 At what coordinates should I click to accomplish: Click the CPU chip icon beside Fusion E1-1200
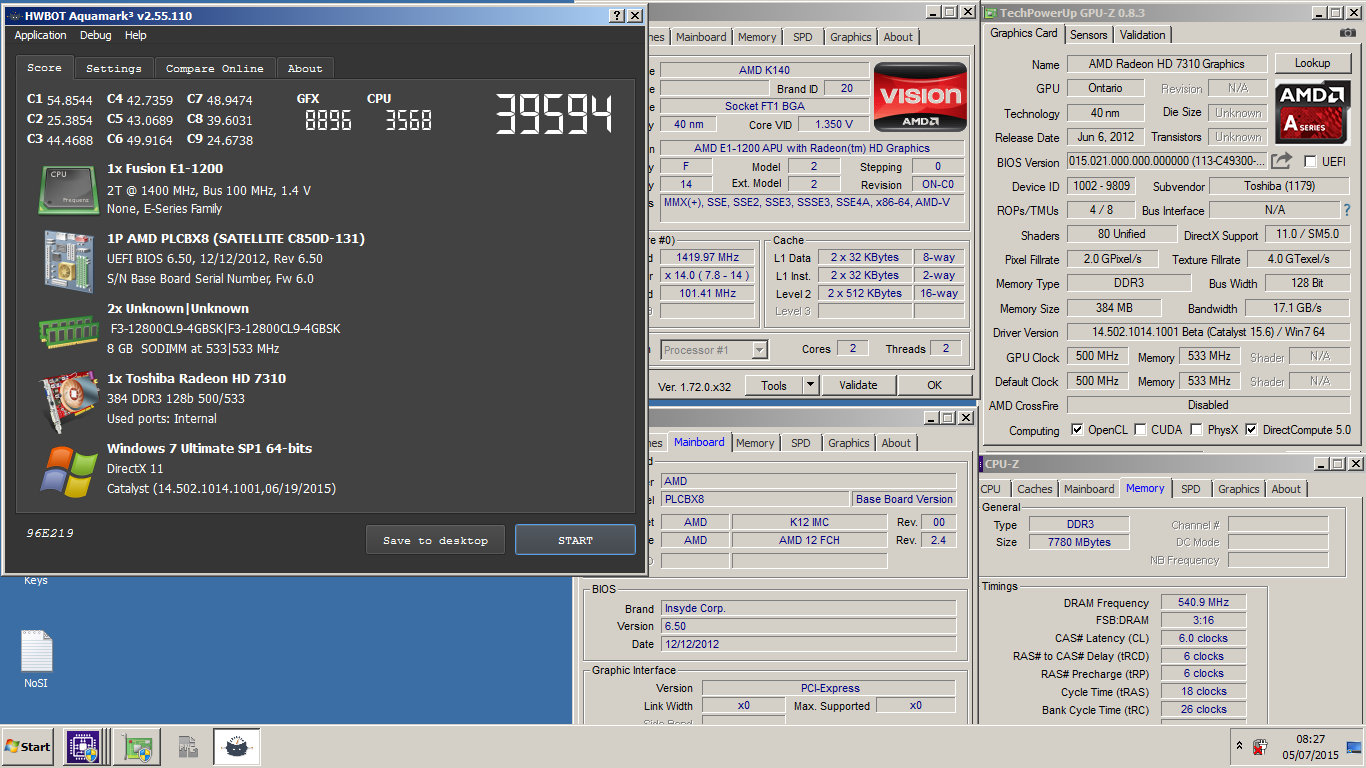[x=68, y=189]
